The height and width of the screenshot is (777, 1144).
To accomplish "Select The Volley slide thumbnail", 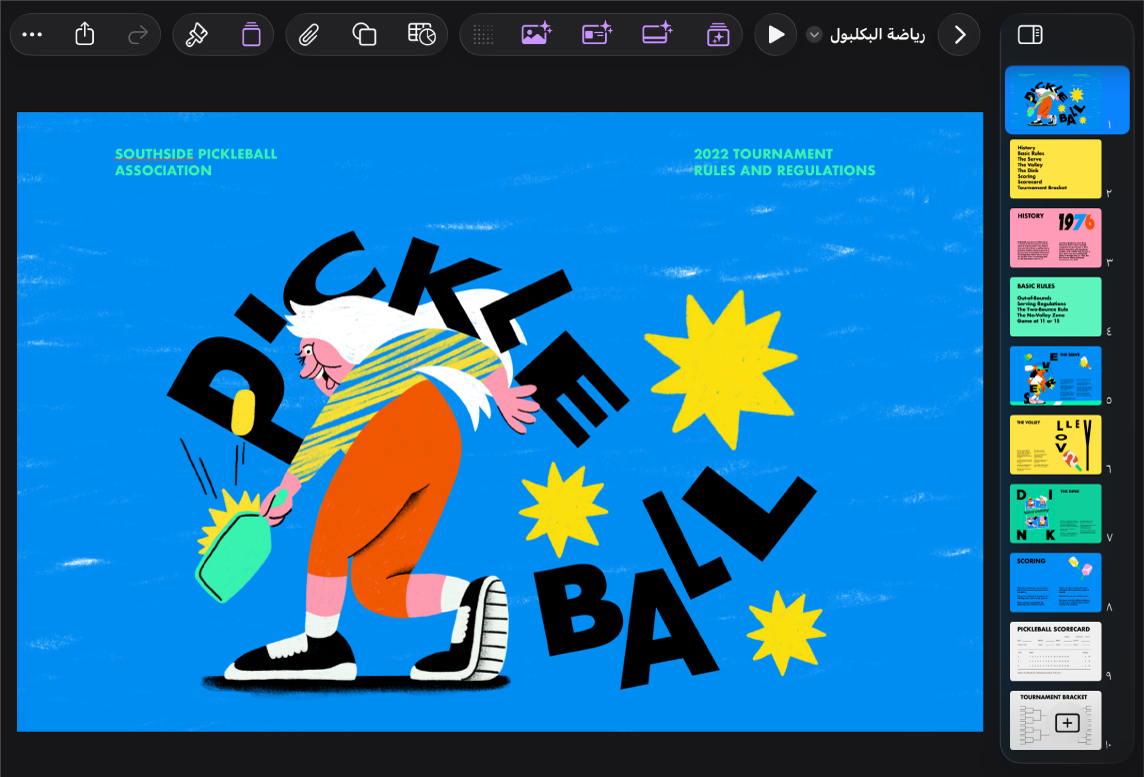I will 1055,444.
